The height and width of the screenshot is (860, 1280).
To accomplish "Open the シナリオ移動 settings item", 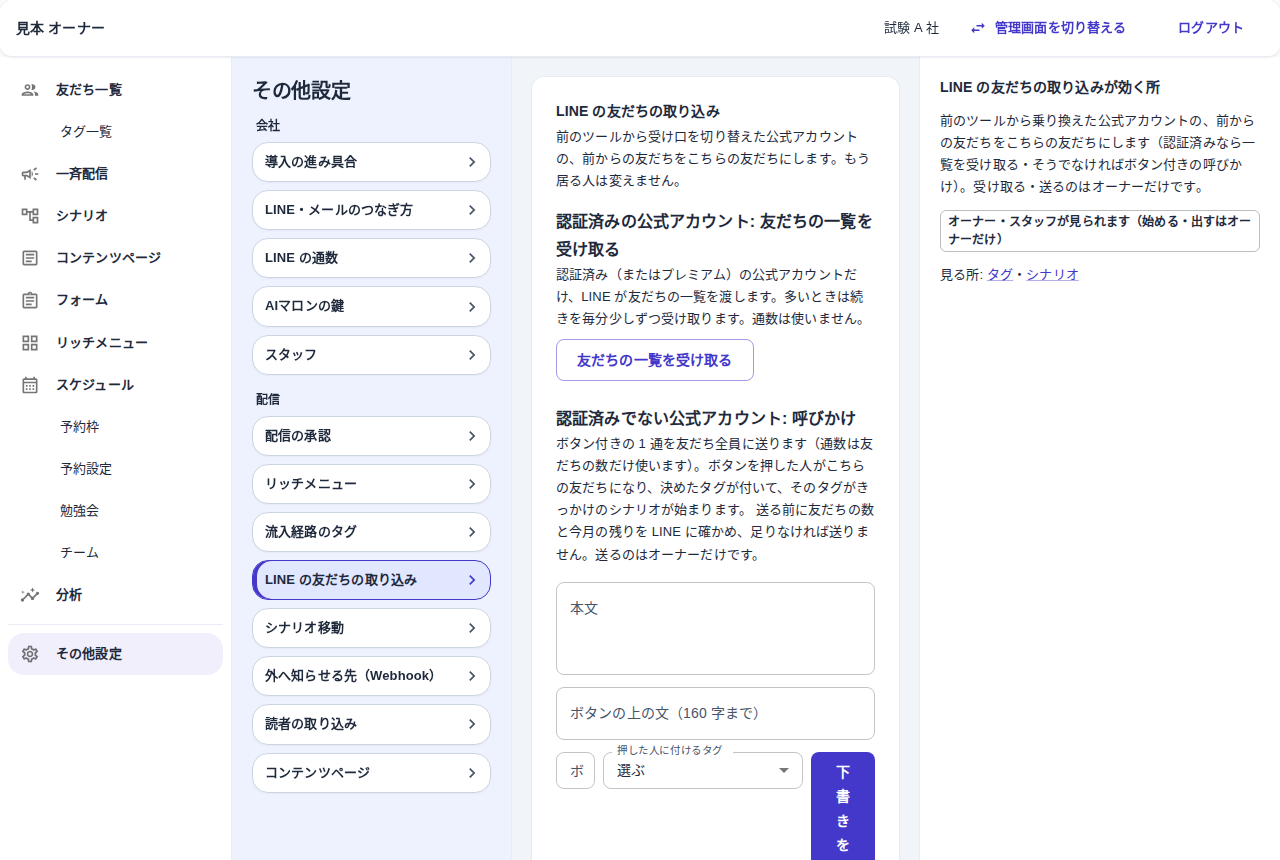I will (x=371, y=628).
